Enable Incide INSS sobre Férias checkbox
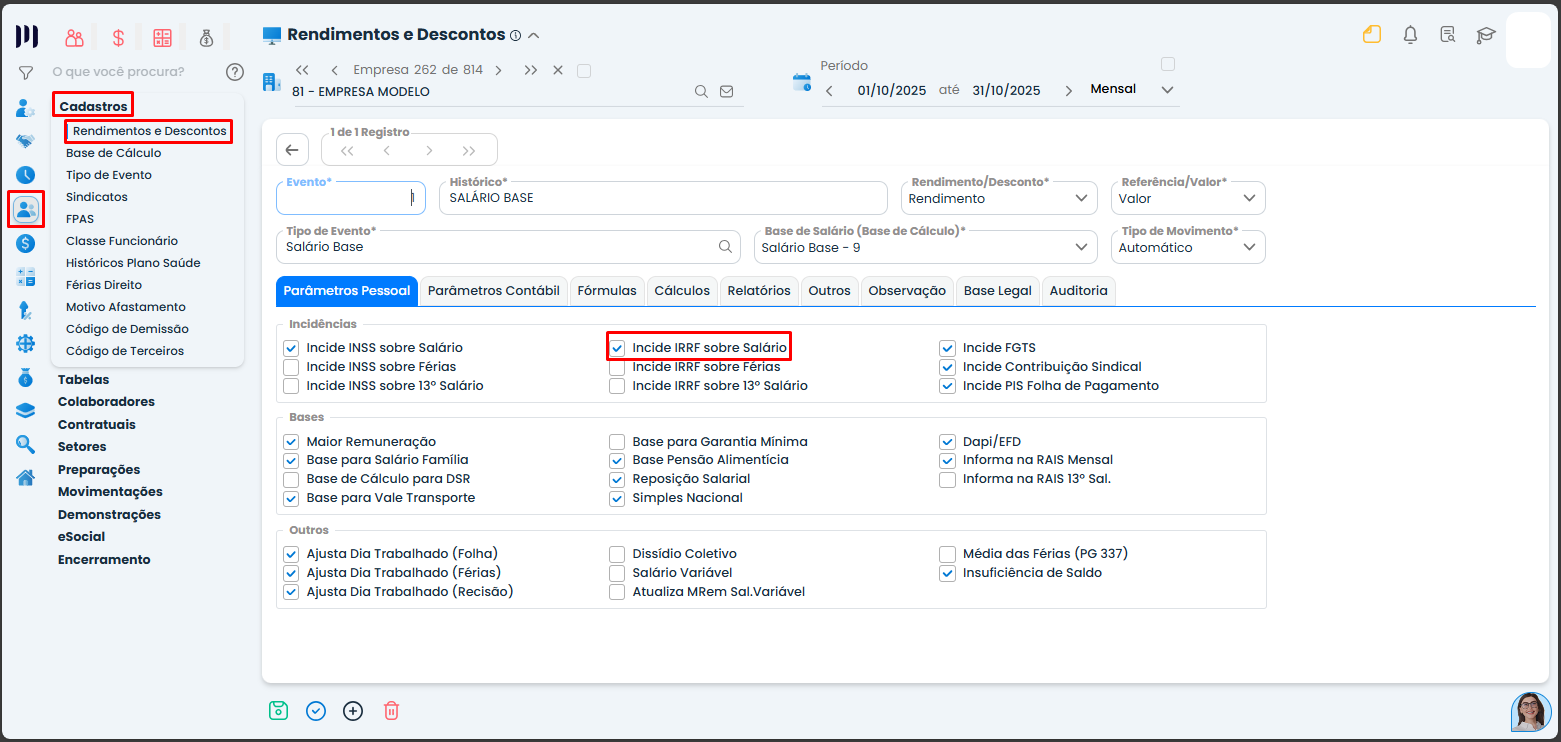 coord(291,367)
